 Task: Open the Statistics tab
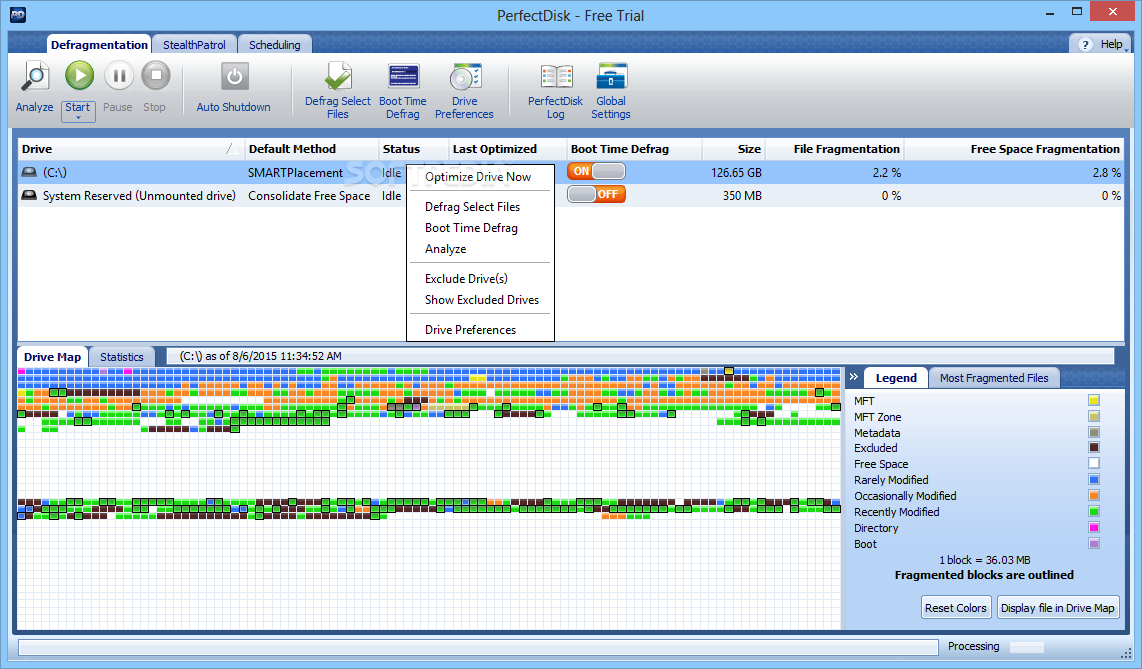point(122,357)
